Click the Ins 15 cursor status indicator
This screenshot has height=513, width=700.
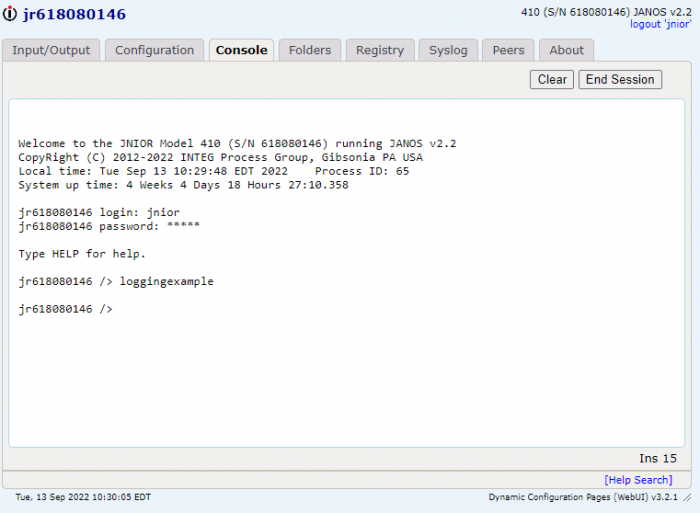[658, 459]
